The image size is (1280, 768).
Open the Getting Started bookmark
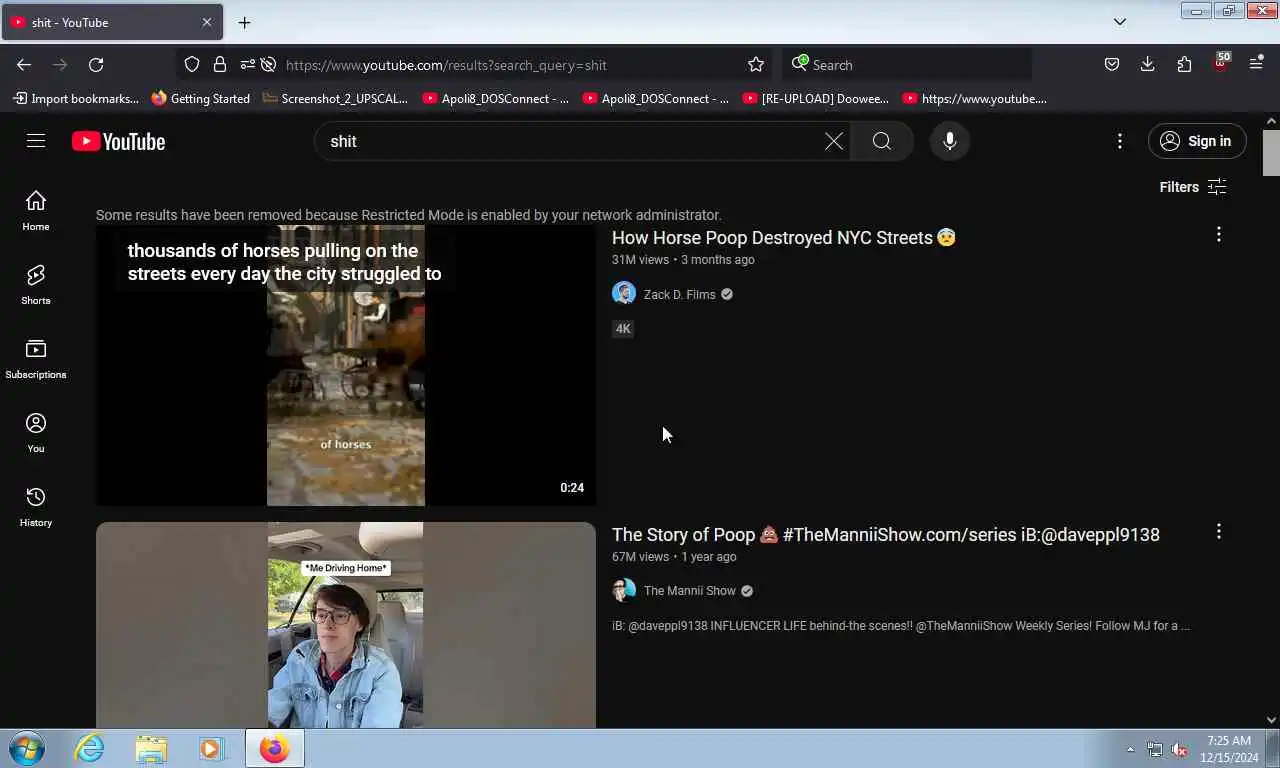click(x=201, y=99)
